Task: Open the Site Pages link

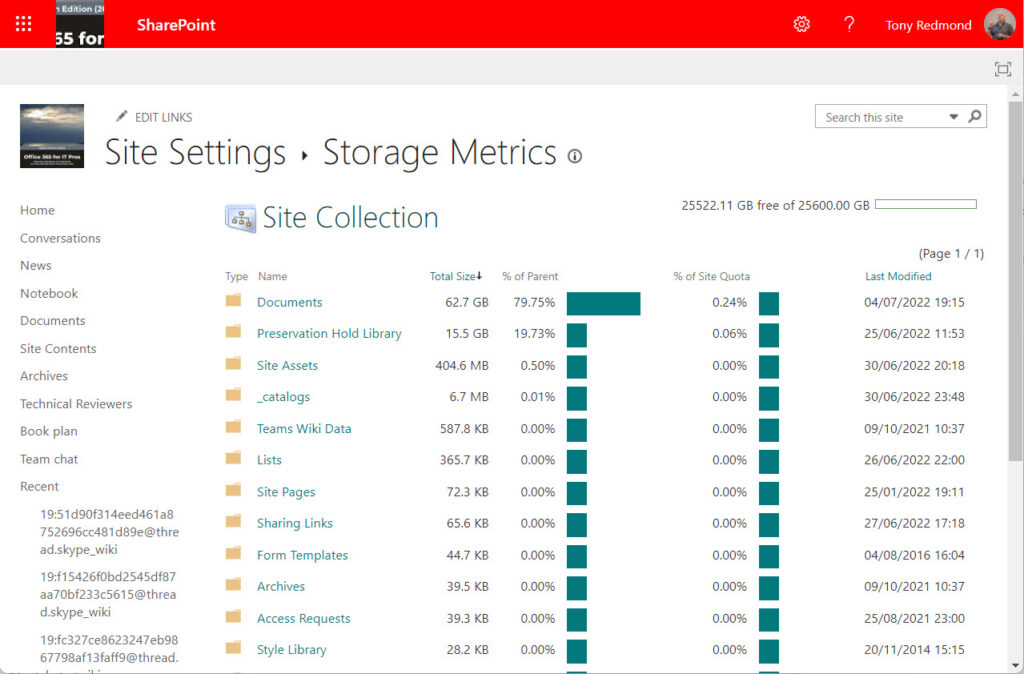Action: click(x=286, y=492)
